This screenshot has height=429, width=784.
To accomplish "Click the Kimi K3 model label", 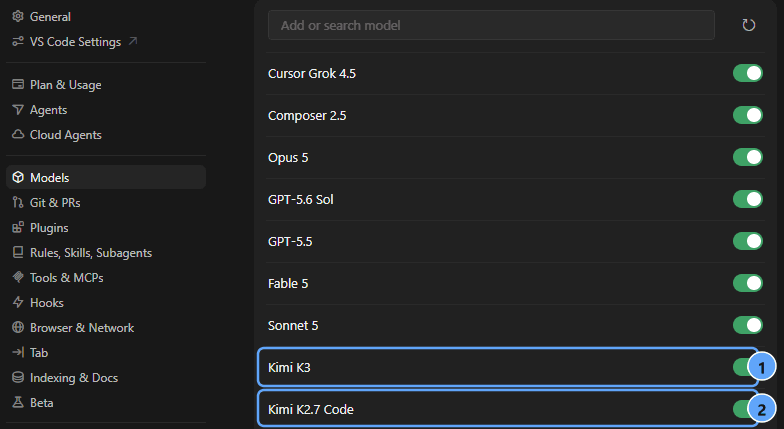I will click(x=289, y=368).
